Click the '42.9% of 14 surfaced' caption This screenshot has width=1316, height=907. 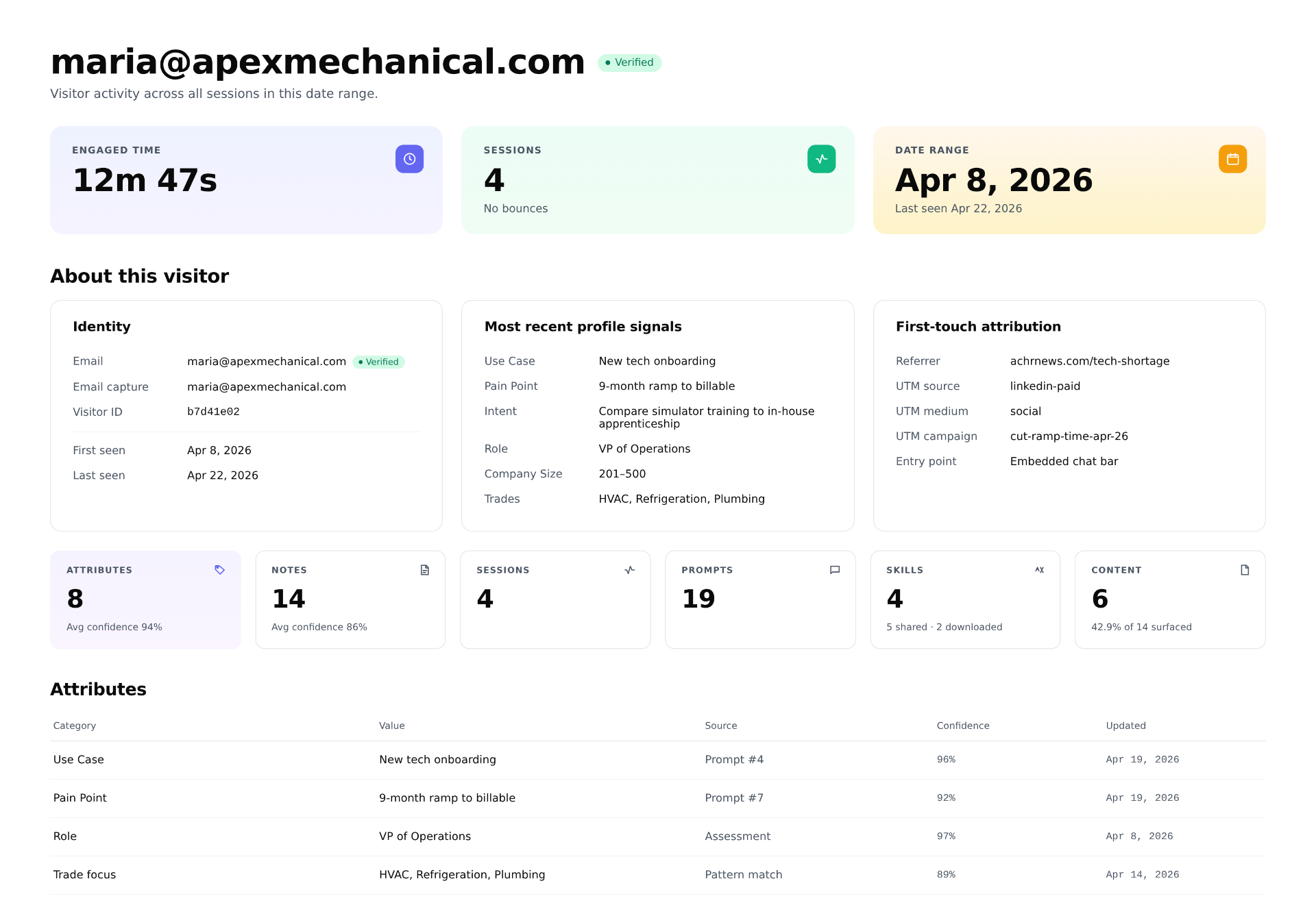point(1141,627)
